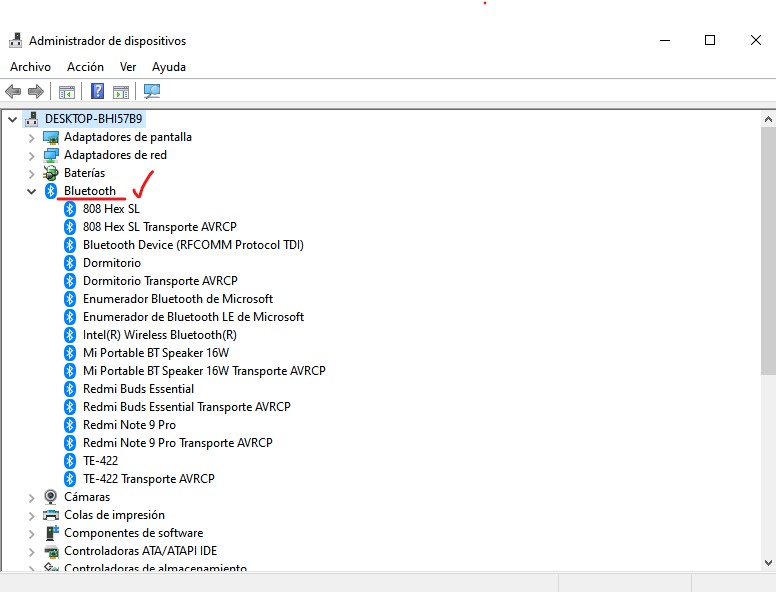Image resolution: width=776 pixels, height=592 pixels.
Task: Click the Device Manager title bar icon
Action: (x=16, y=41)
